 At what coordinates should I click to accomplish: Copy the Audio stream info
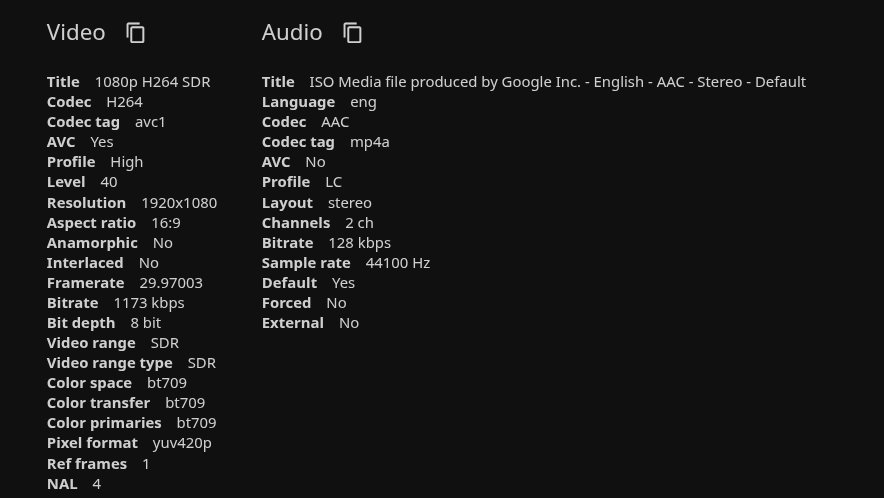352,33
